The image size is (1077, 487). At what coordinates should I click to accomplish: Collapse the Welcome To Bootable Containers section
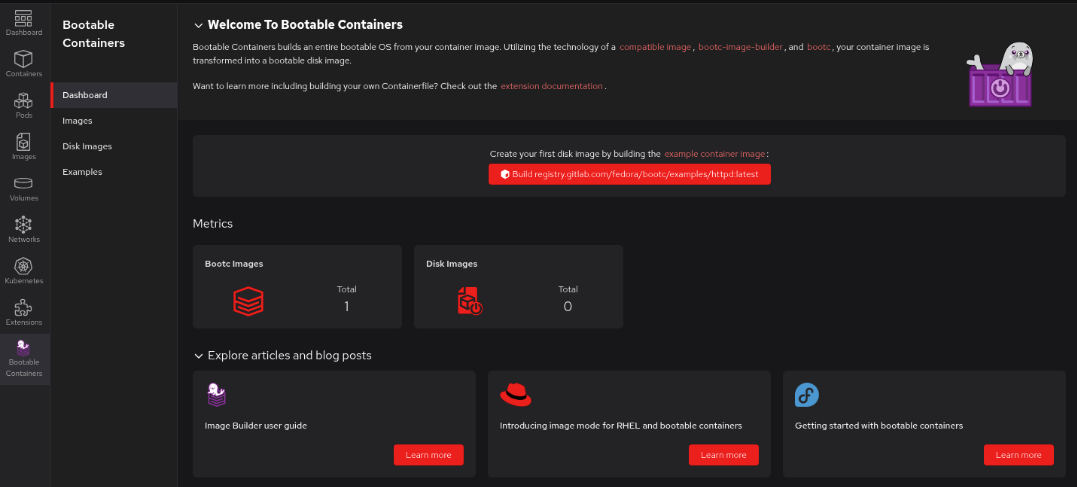coord(198,25)
